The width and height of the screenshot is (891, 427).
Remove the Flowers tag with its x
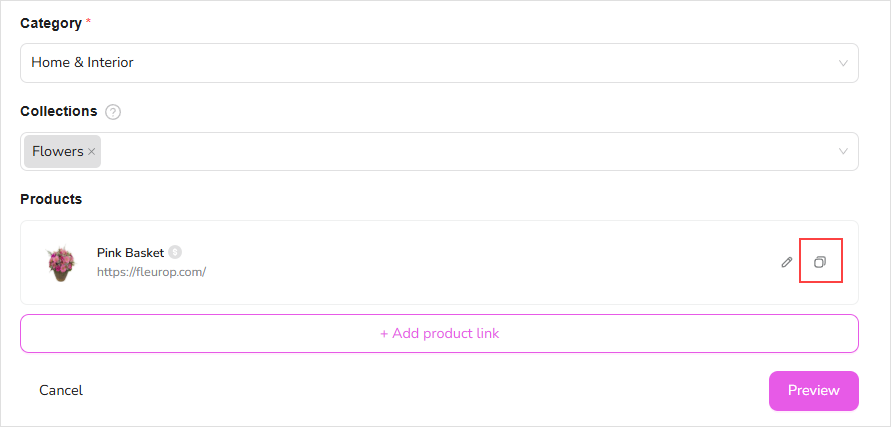tap(92, 152)
